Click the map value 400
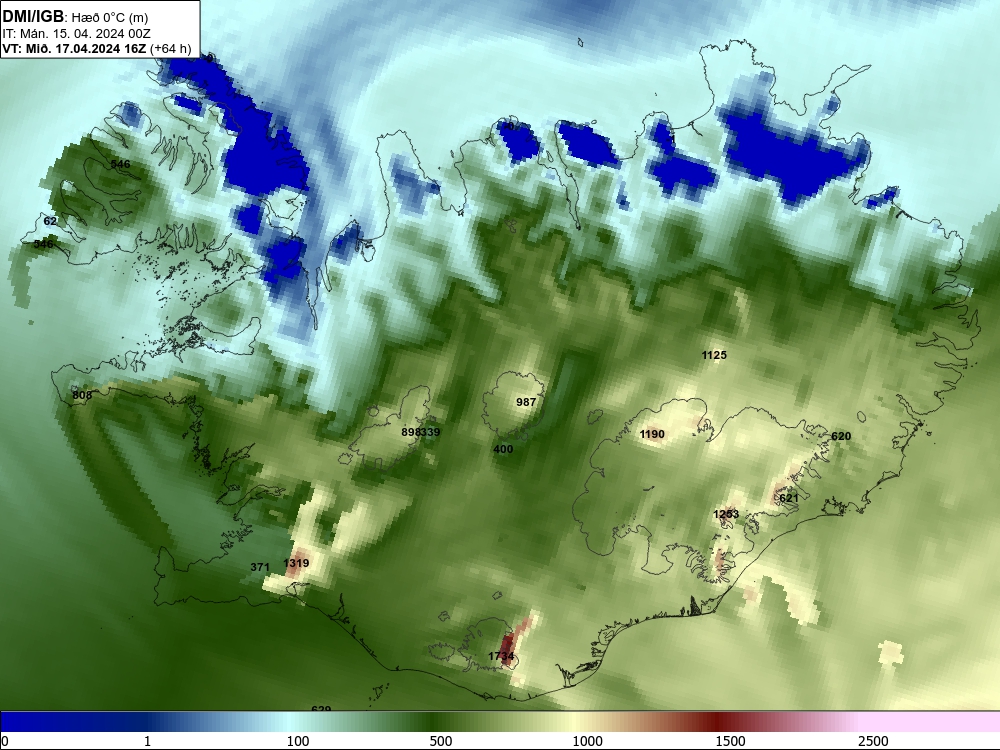Screen dimensions: 1000x750 click(503, 449)
